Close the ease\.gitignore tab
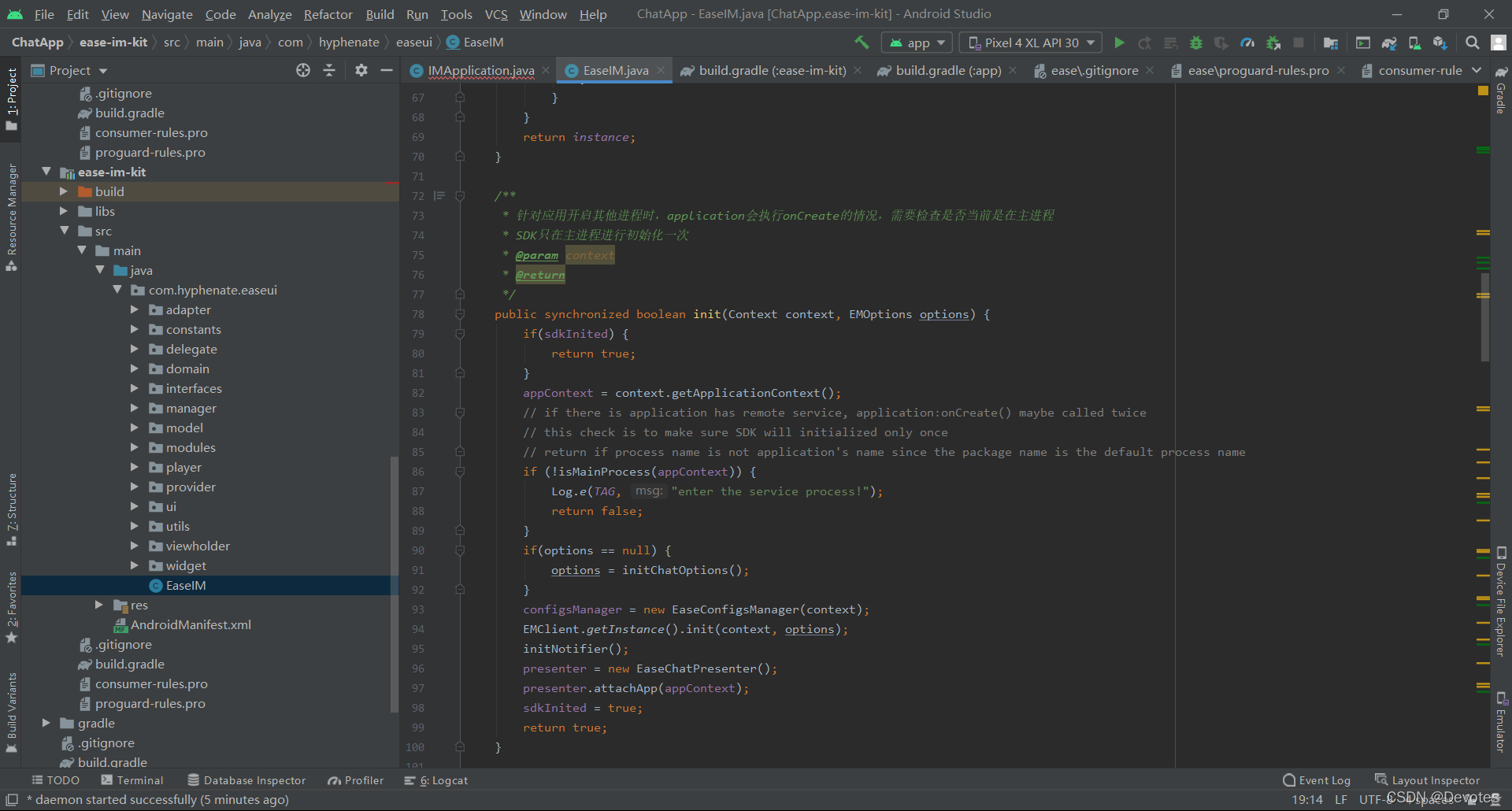The height and width of the screenshot is (811, 1512). tap(1150, 70)
